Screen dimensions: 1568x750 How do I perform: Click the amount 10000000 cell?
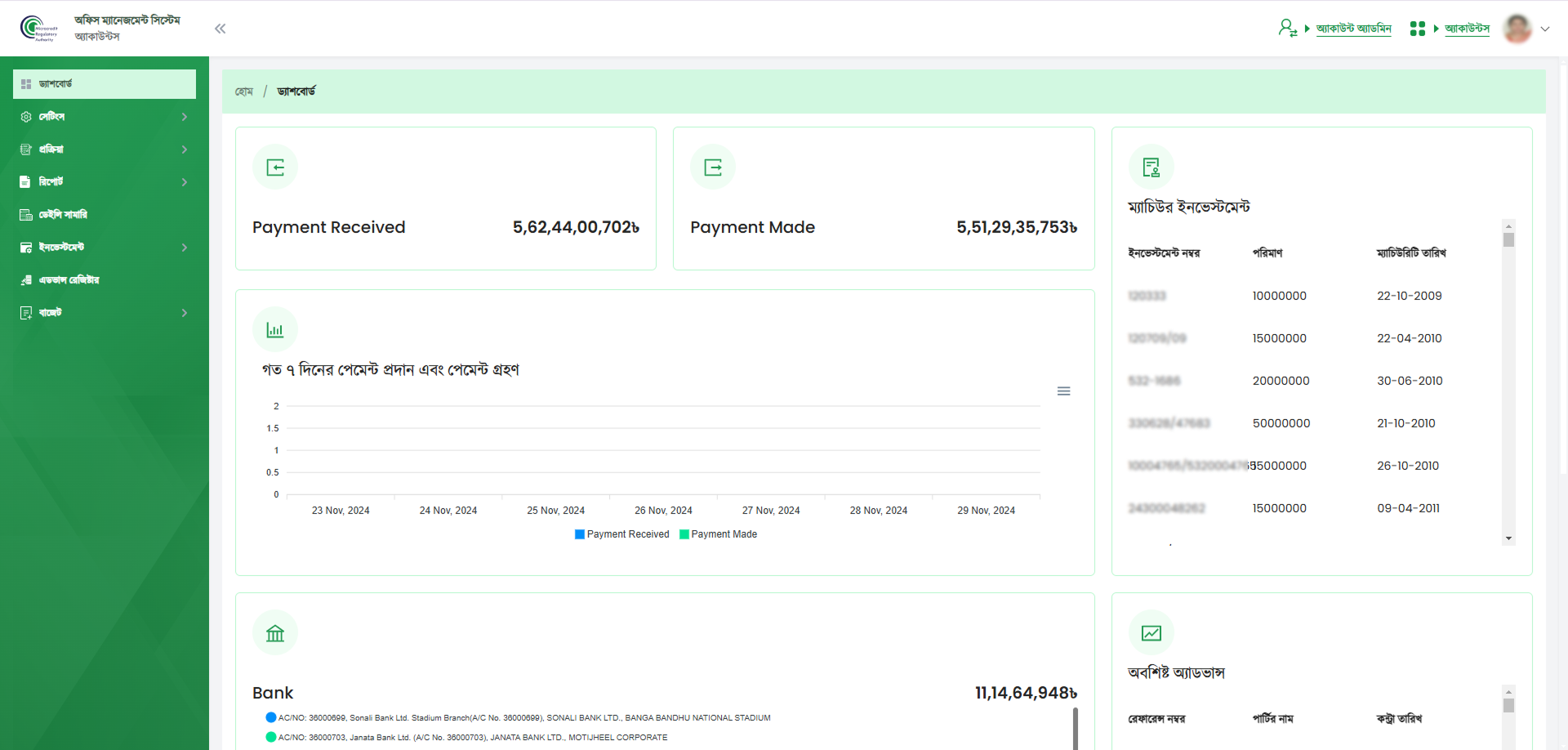[x=1280, y=296]
